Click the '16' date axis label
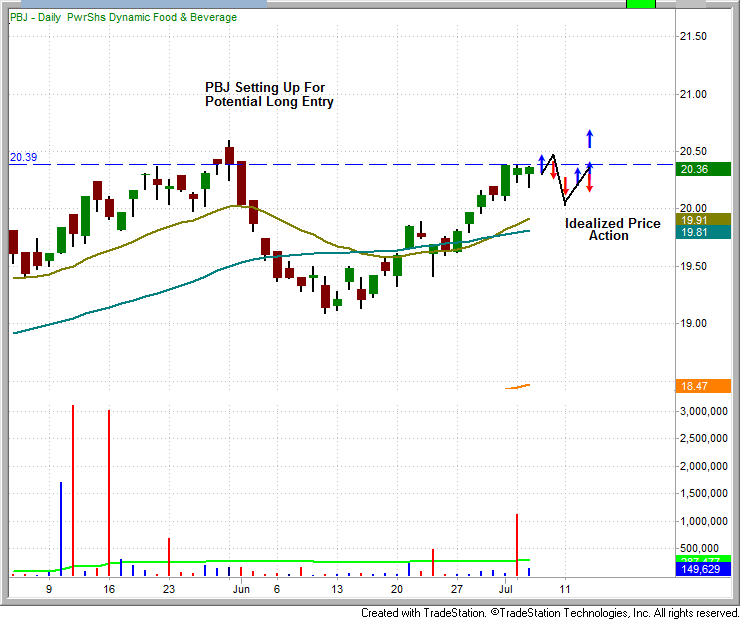Screen dimensions: 740x619 (x=109, y=589)
